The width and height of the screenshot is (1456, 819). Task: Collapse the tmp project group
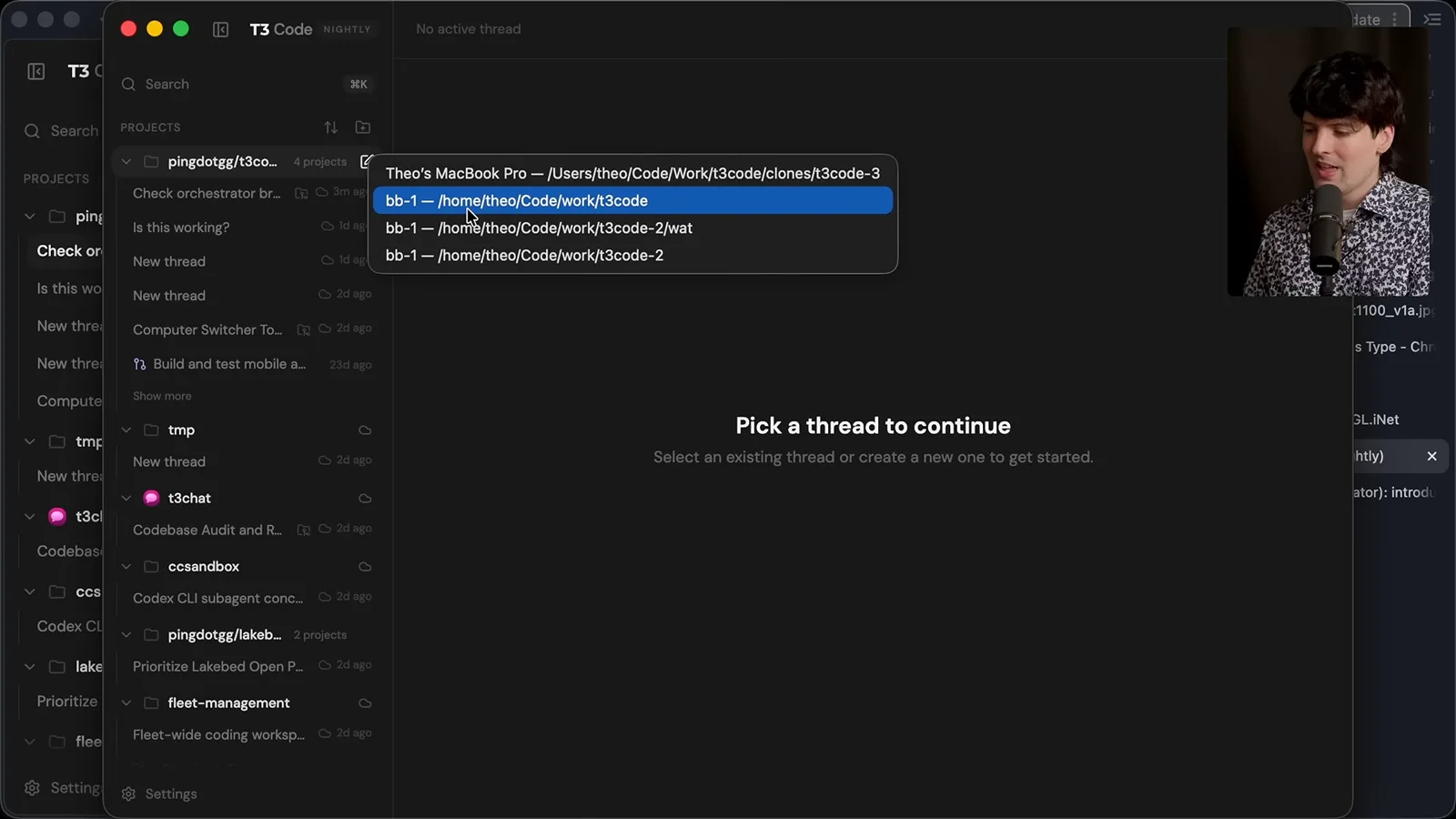click(126, 430)
